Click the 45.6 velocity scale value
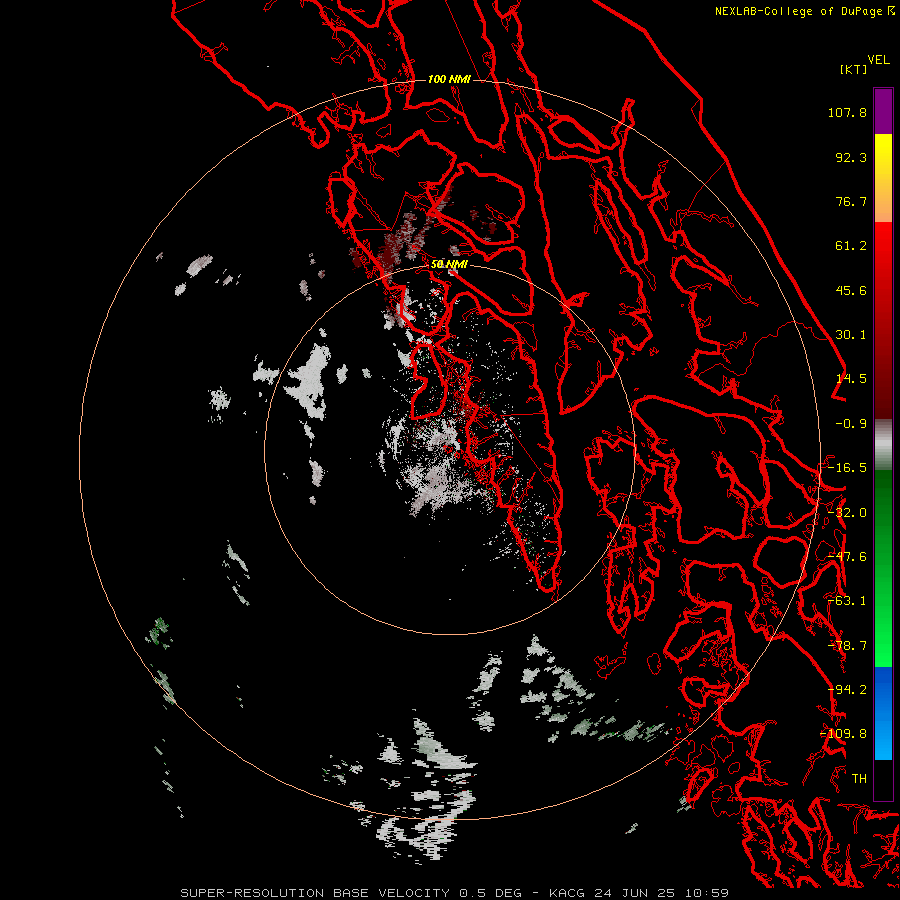The height and width of the screenshot is (900, 900). click(851, 290)
